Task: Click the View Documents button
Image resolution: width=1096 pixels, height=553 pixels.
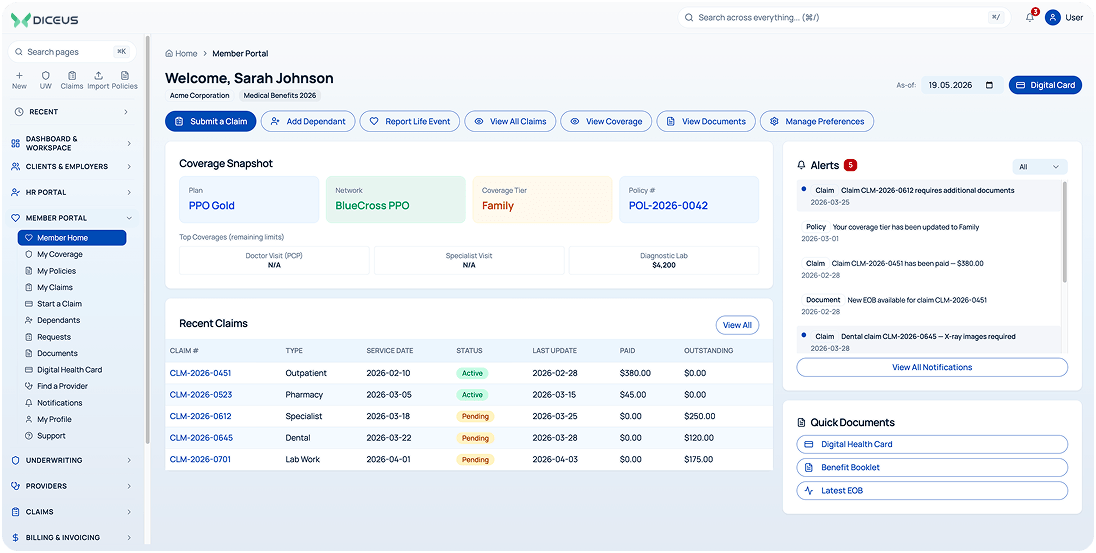Action: [706, 121]
